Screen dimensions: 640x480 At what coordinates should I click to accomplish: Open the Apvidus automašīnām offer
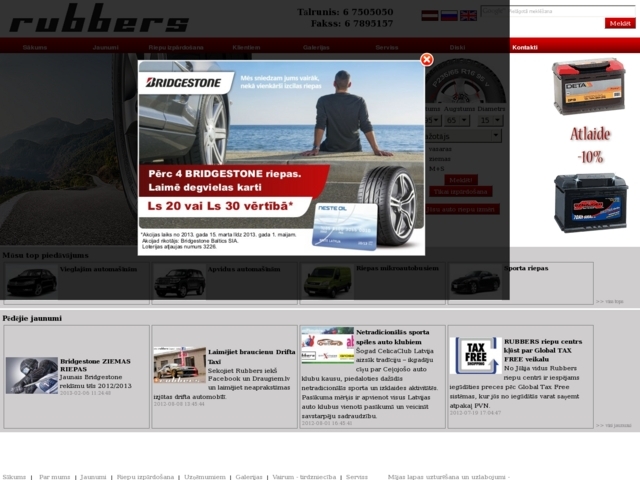pyautogui.click(x=244, y=269)
